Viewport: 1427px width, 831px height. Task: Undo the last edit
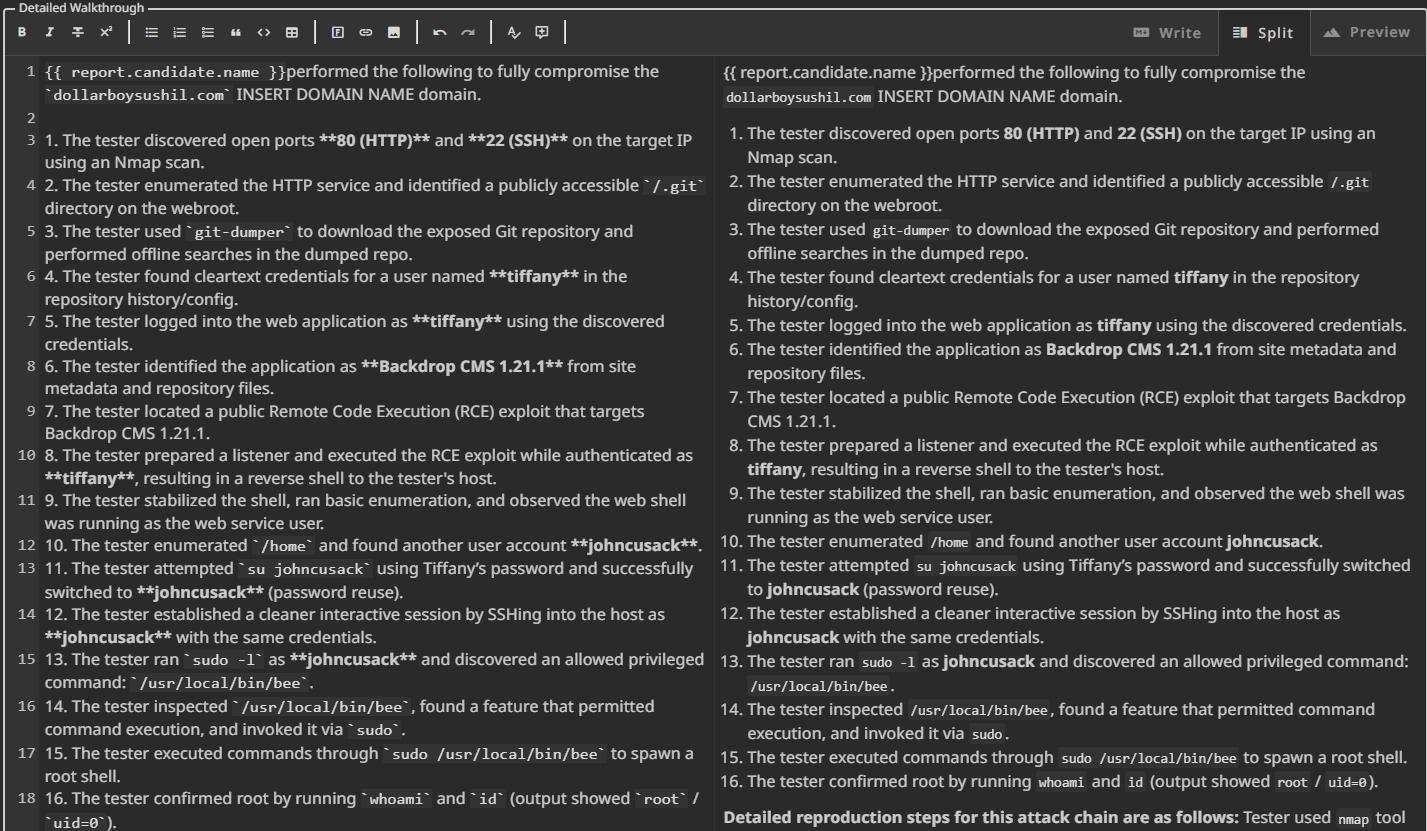440,33
